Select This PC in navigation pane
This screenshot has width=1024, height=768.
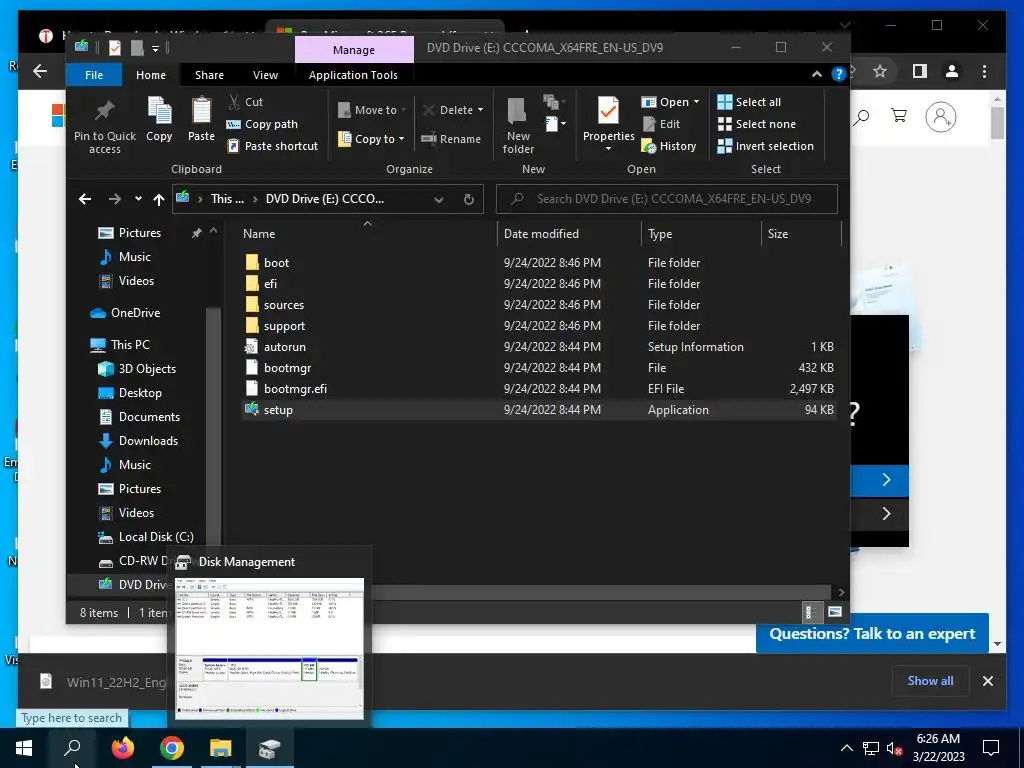(x=120, y=344)
